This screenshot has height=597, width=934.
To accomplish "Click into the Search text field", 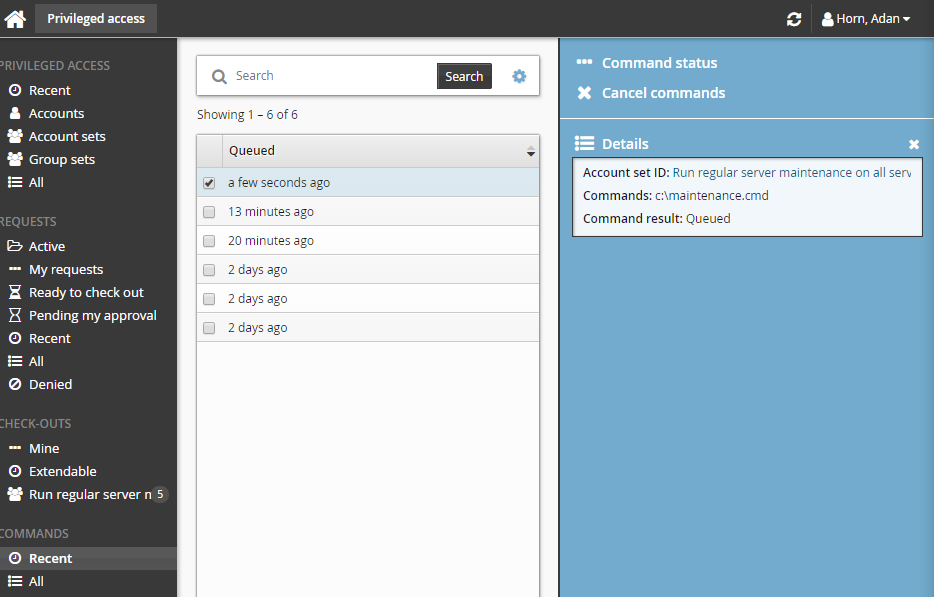I will pos(332,76).
